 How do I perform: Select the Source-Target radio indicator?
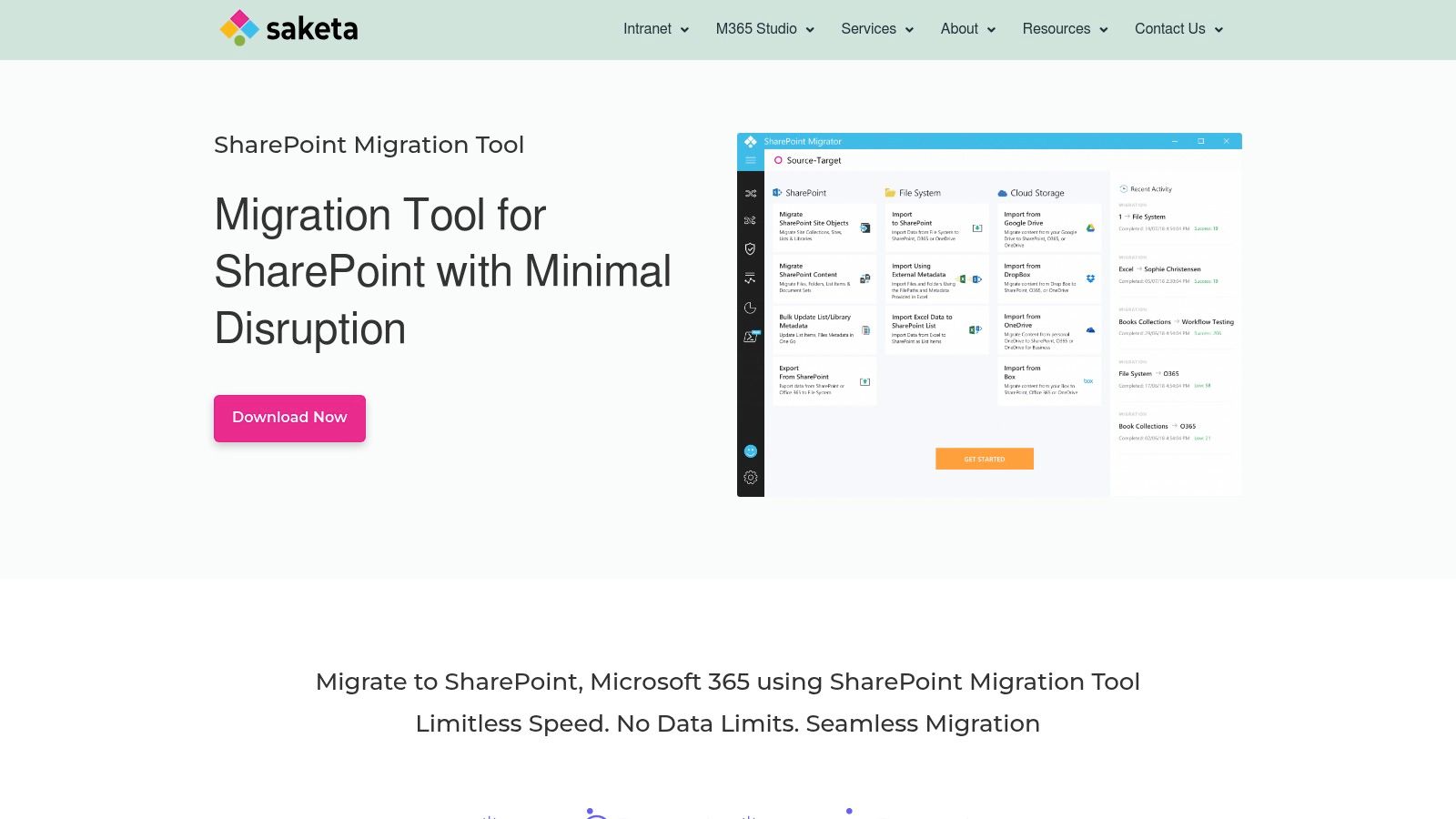pyautogui.click(x=778, y=160)
